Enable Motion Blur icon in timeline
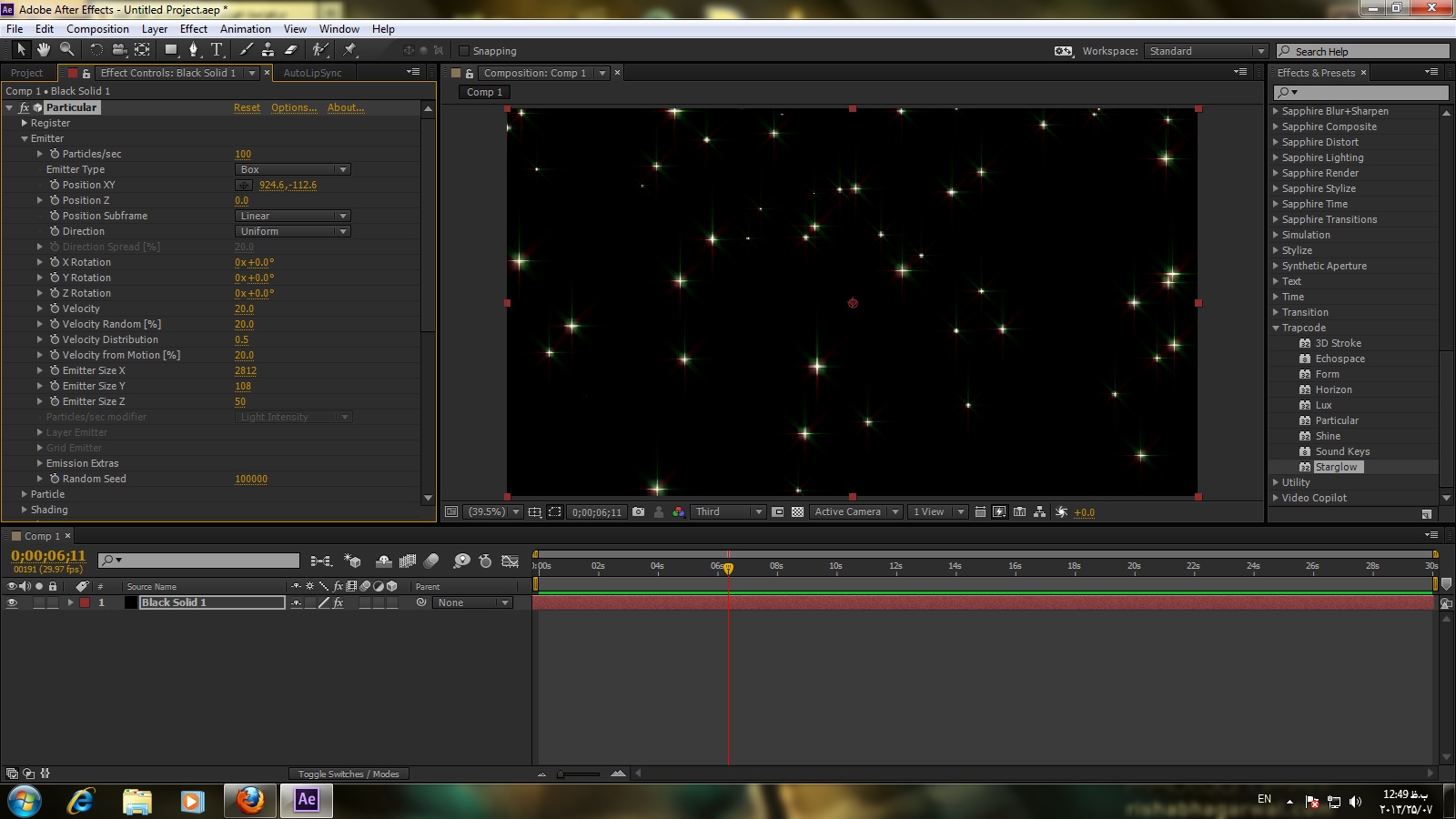1456x819 pixels. [431, 561]
